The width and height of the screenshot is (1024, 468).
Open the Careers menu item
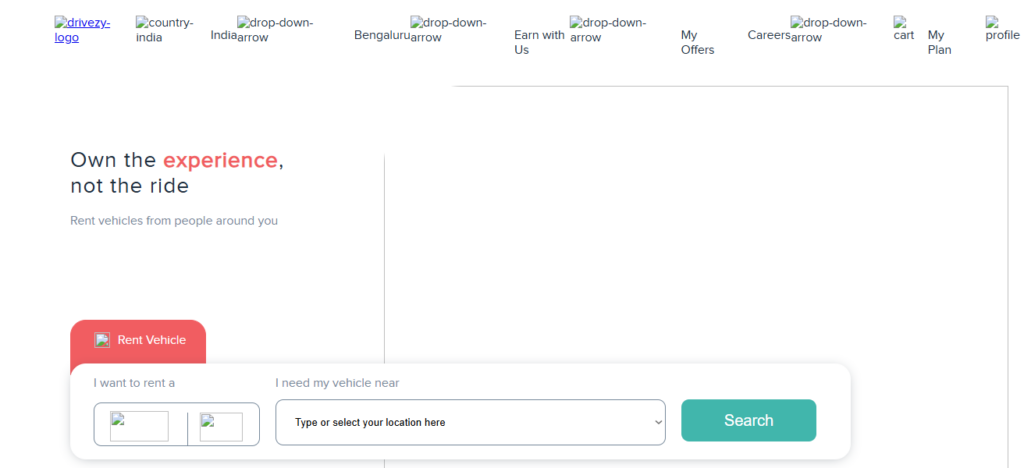click(x=768, y=35)
